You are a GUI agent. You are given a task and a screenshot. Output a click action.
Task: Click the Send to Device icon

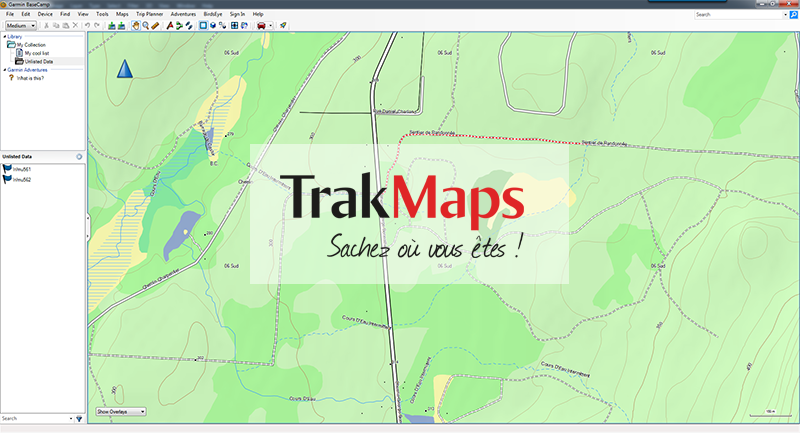point(110,25)
